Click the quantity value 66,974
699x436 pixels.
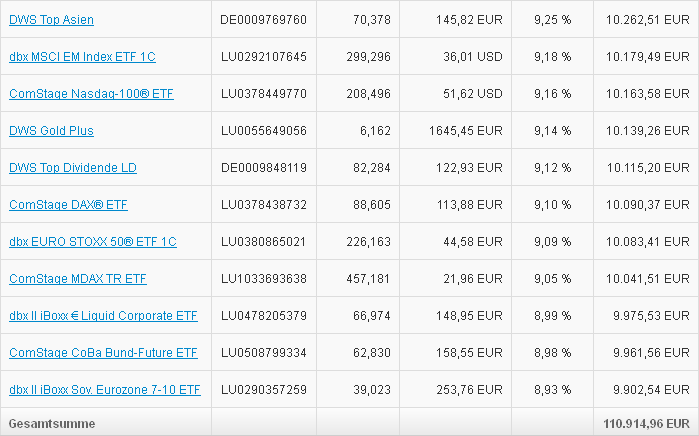click(x=372, y=316)
